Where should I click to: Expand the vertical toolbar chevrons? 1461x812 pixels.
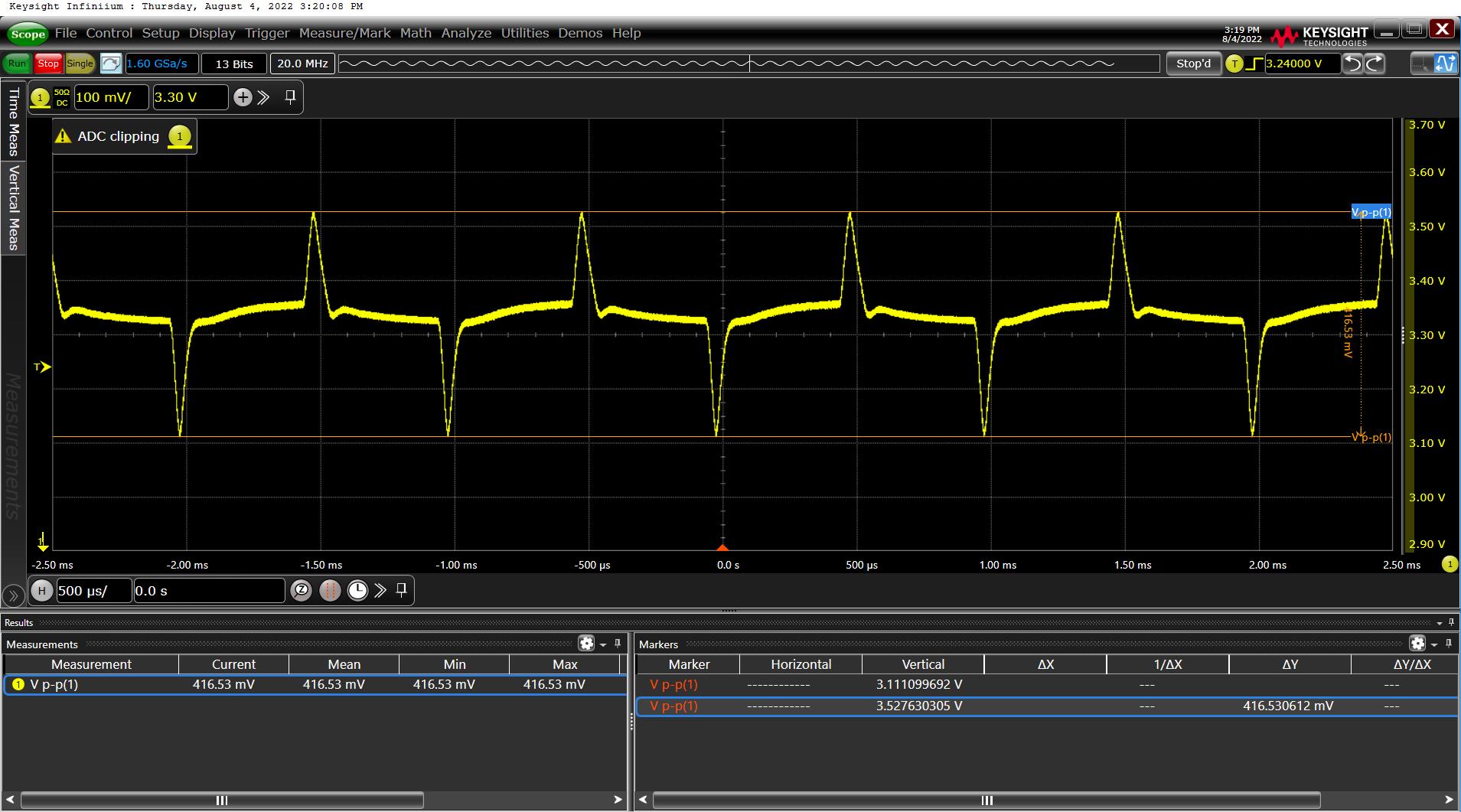[x=264, y=97]
